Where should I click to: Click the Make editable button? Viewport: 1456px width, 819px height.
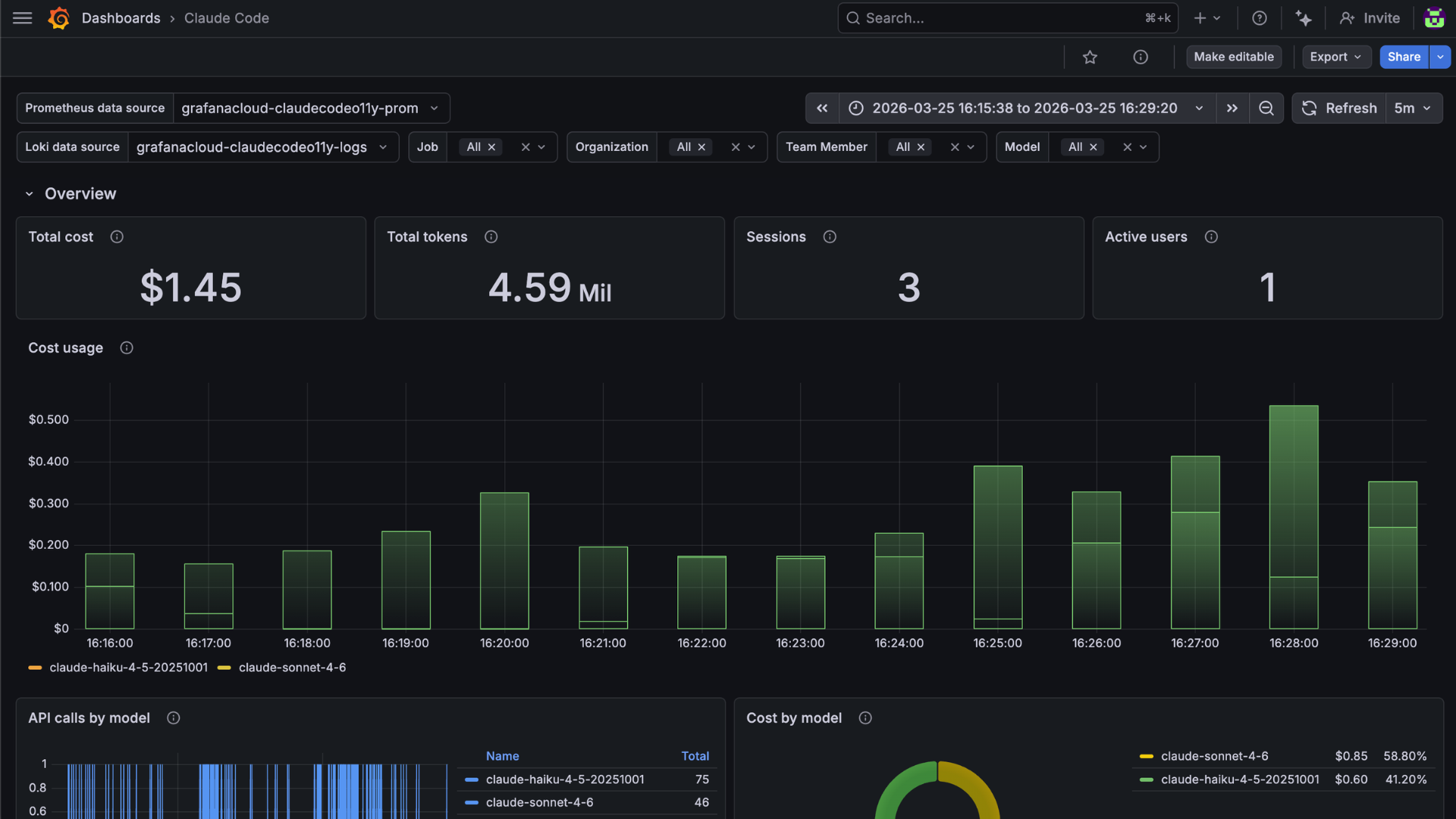[x=1233, y=57]
